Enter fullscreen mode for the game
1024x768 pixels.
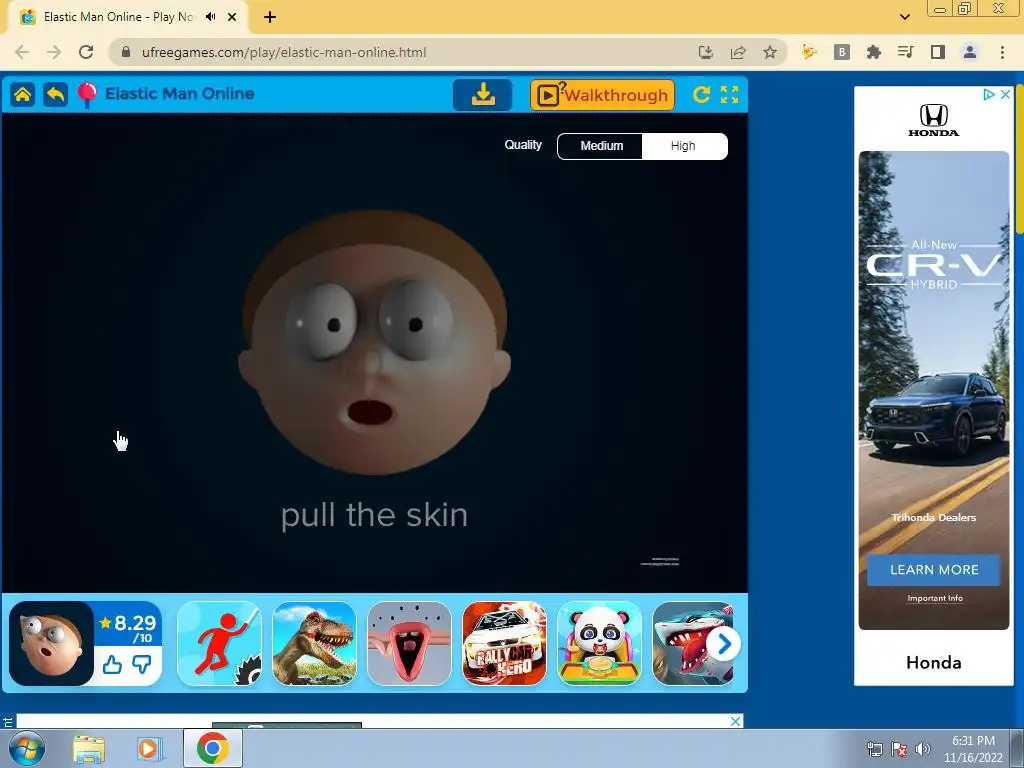coord(729,95)
